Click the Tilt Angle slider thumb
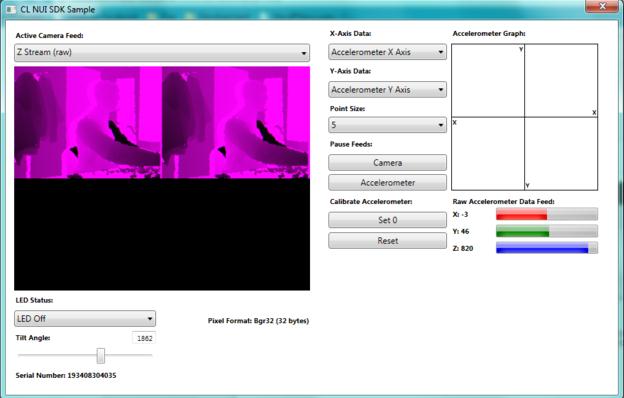 101,356
